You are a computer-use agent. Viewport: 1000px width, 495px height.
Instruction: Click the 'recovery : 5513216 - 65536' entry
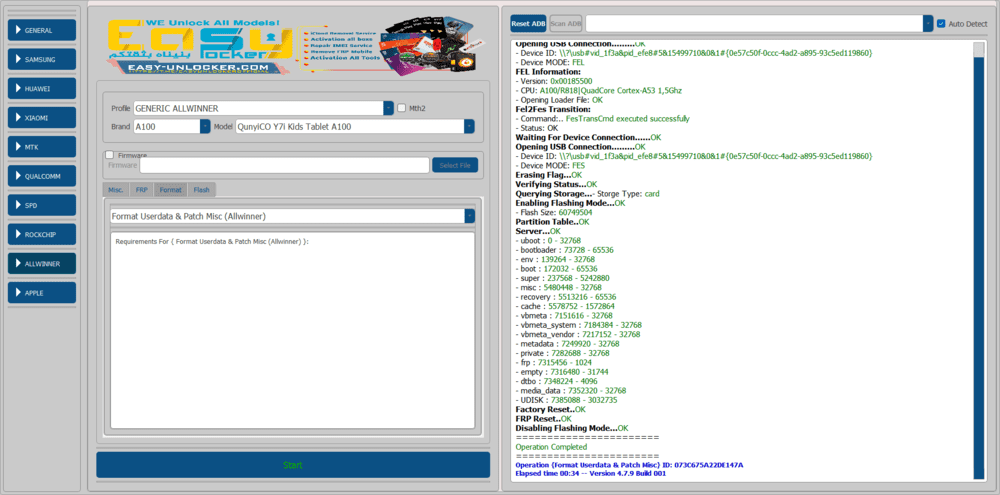click(566, 297)
